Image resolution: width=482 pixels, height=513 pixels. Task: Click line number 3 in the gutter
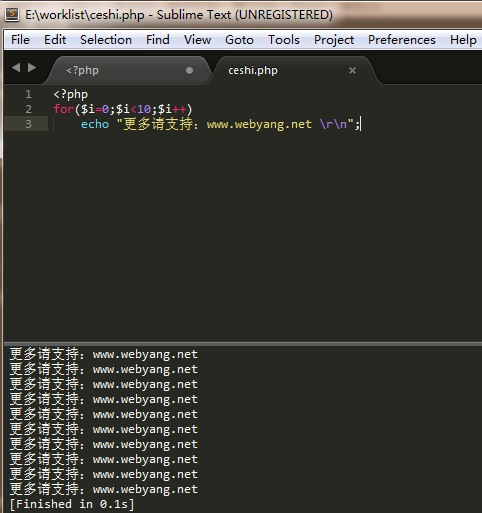(x=28, y=124)
